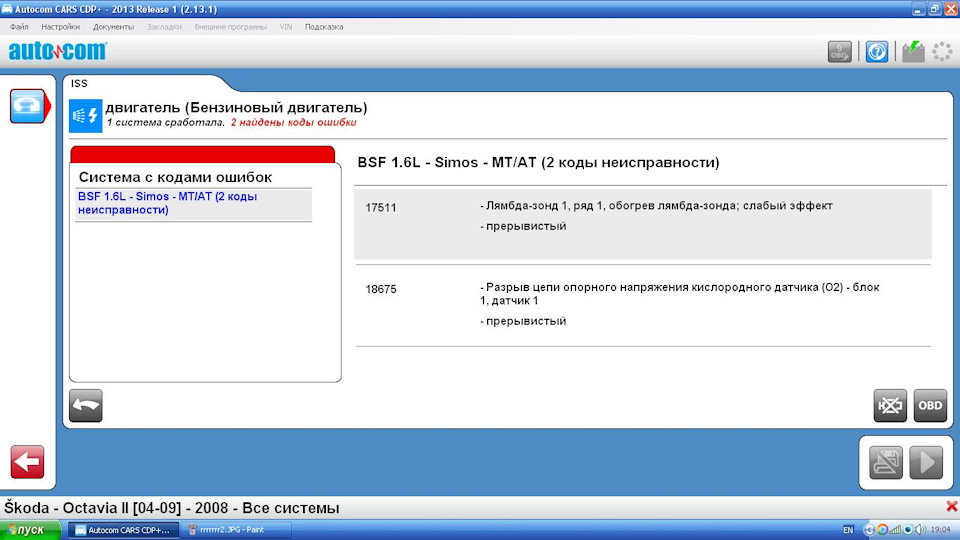The width and height of the screenshot is (960, 540).
Task: Open the Внешние программы menu
Action: click(230, 27)
